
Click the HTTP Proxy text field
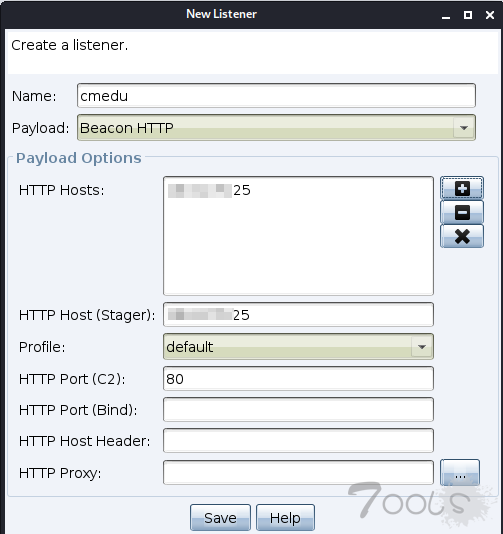coord(298,472)
